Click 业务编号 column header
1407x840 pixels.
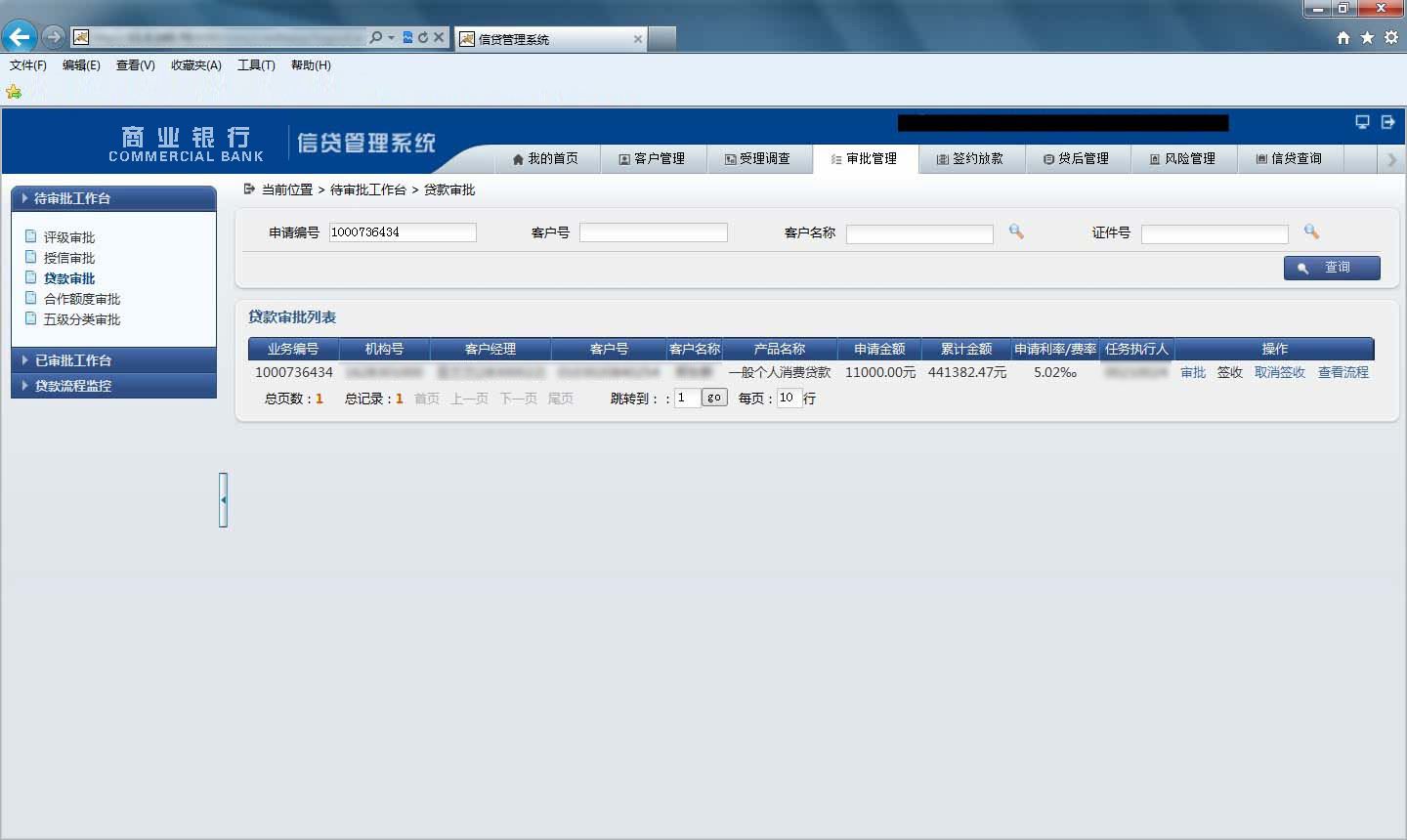(293, 349)
